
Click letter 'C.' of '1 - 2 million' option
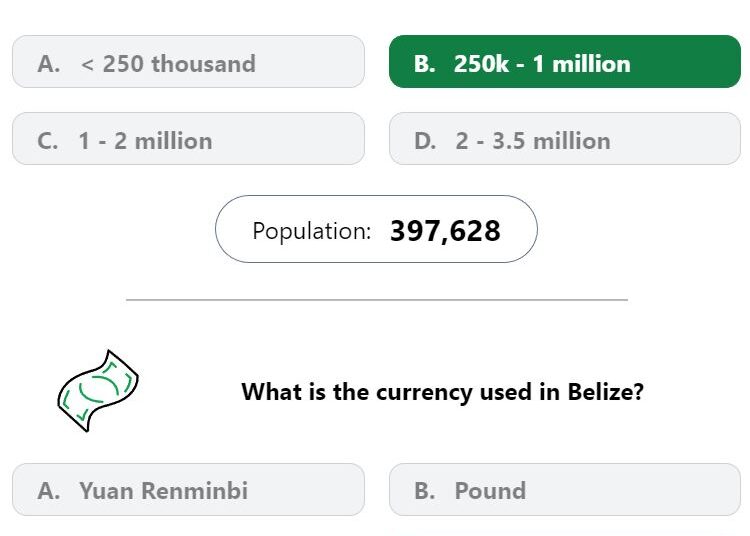click(48, 141)
